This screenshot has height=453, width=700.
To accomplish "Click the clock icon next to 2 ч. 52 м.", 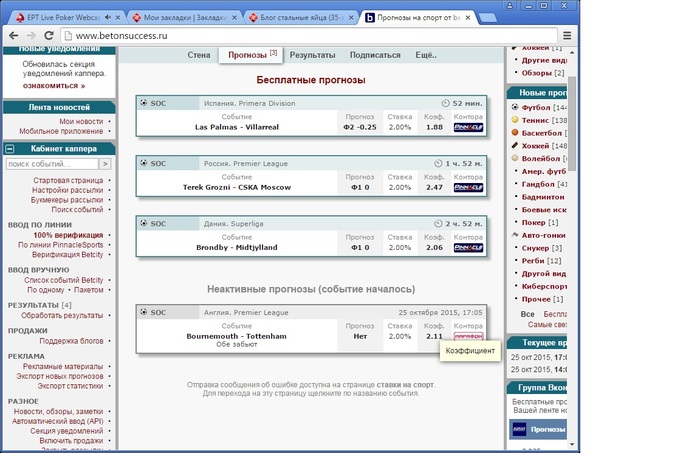I will pos(438,224).
